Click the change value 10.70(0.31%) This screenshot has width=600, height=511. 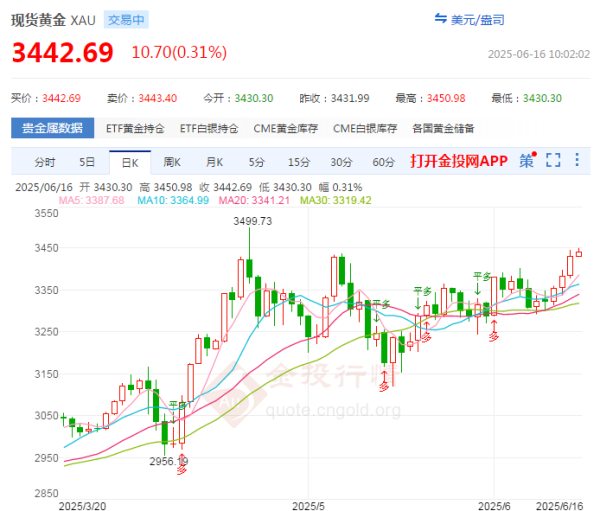pos(179,52)
